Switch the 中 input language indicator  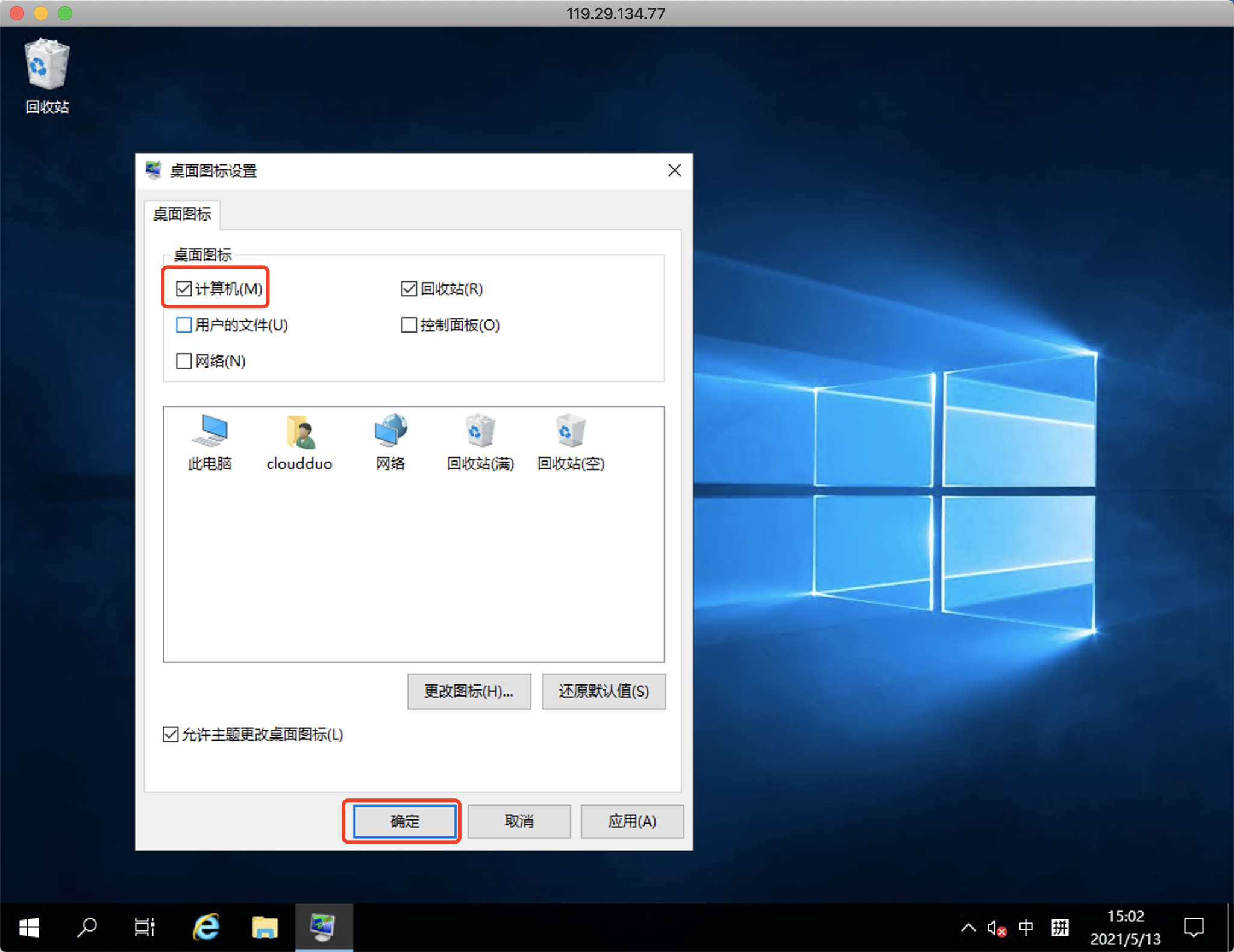(x=1026, y=927)
